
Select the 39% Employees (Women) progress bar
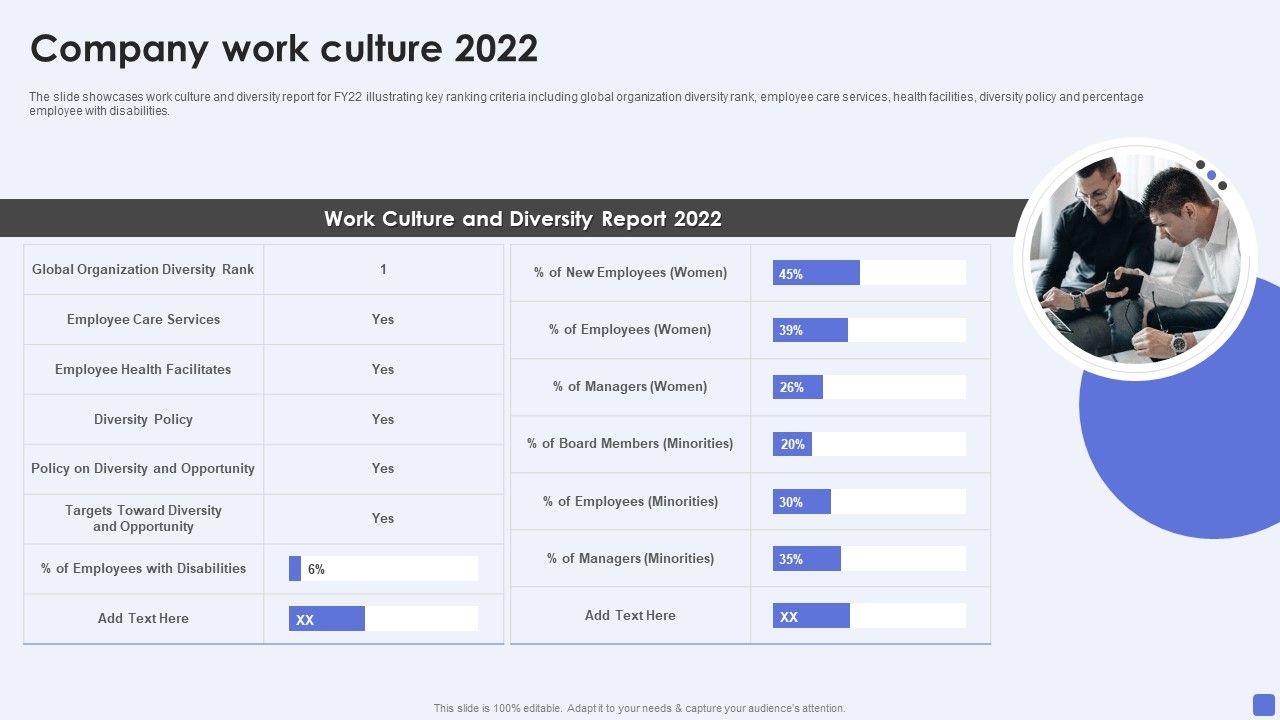[x=810, y=330]
